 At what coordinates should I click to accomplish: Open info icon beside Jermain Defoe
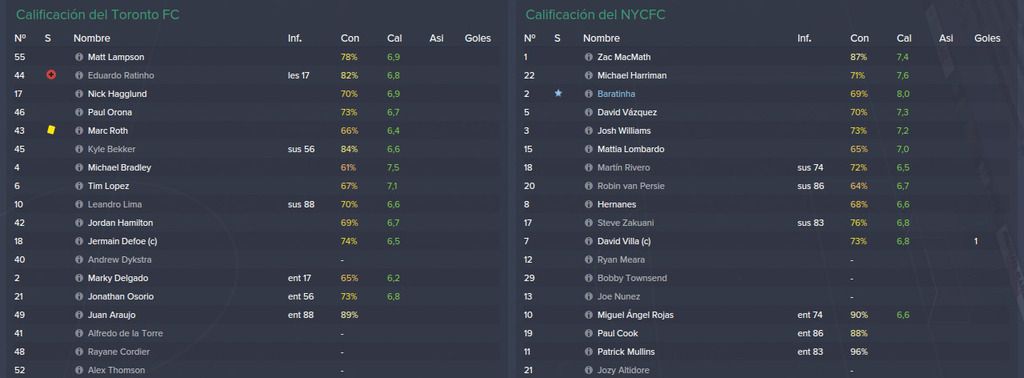(79, 242)
